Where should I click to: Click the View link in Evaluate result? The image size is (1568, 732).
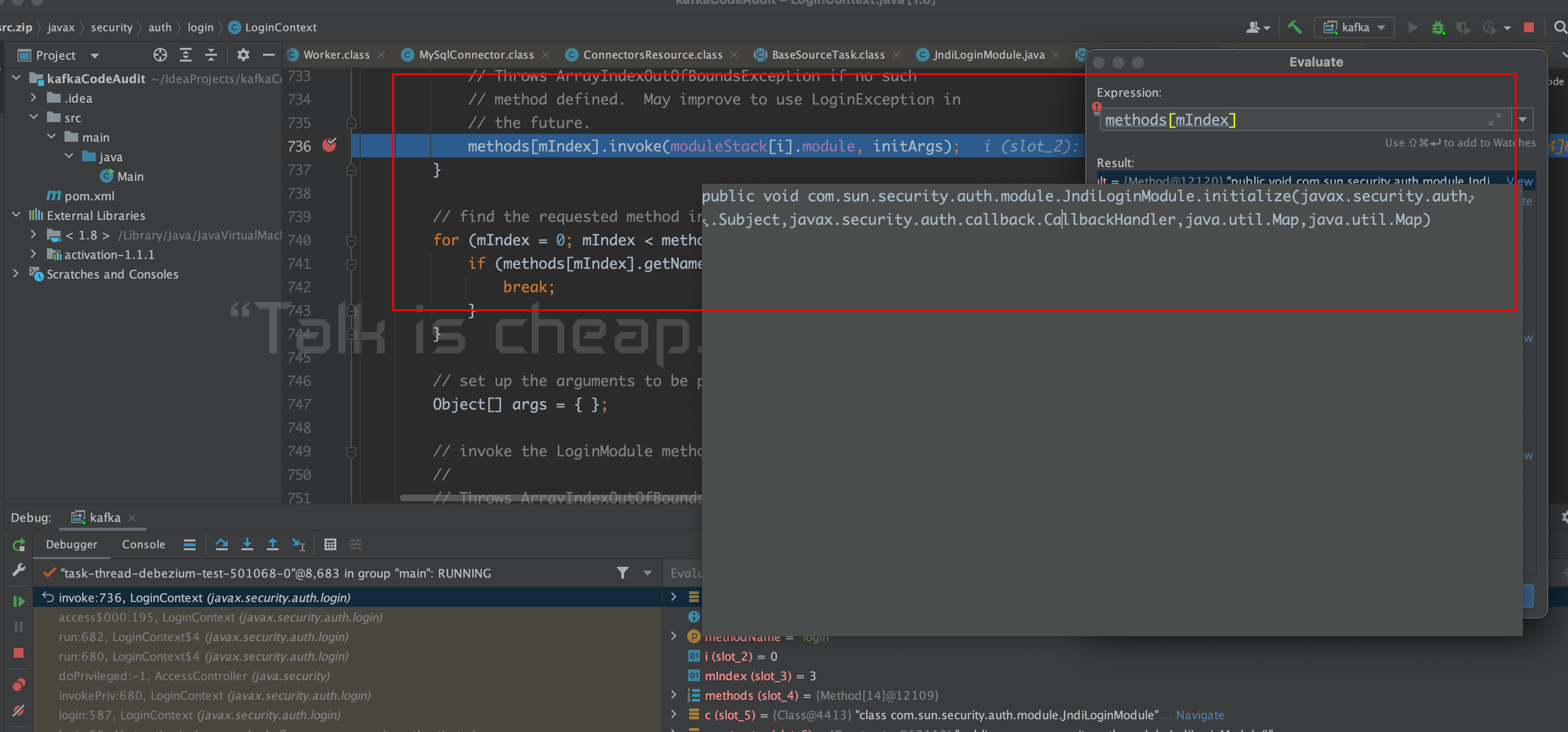click(1519, 181)
